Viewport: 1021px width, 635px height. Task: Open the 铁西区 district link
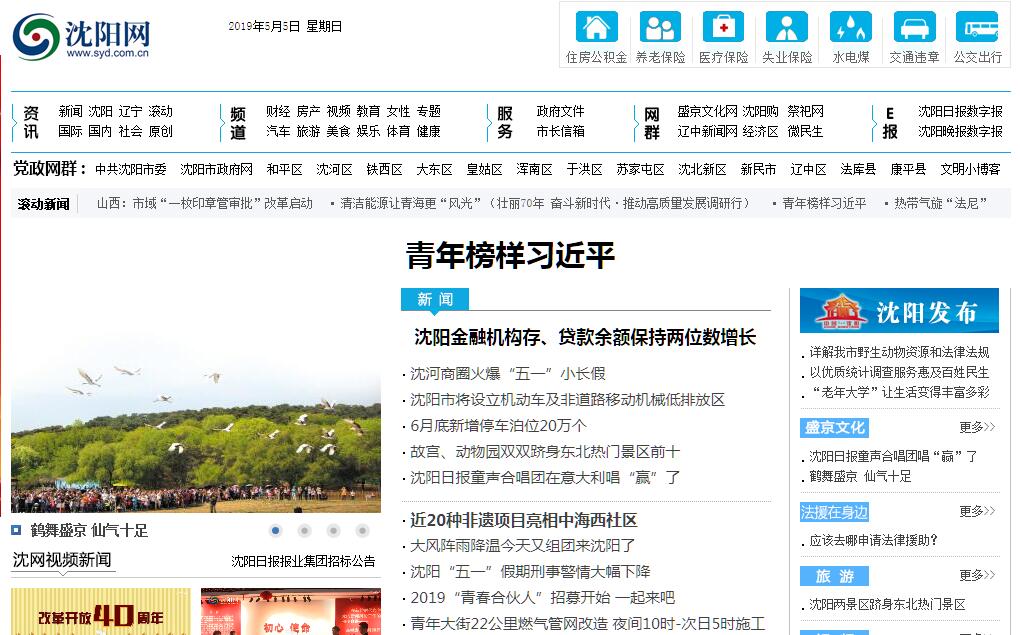coord(384,169)
